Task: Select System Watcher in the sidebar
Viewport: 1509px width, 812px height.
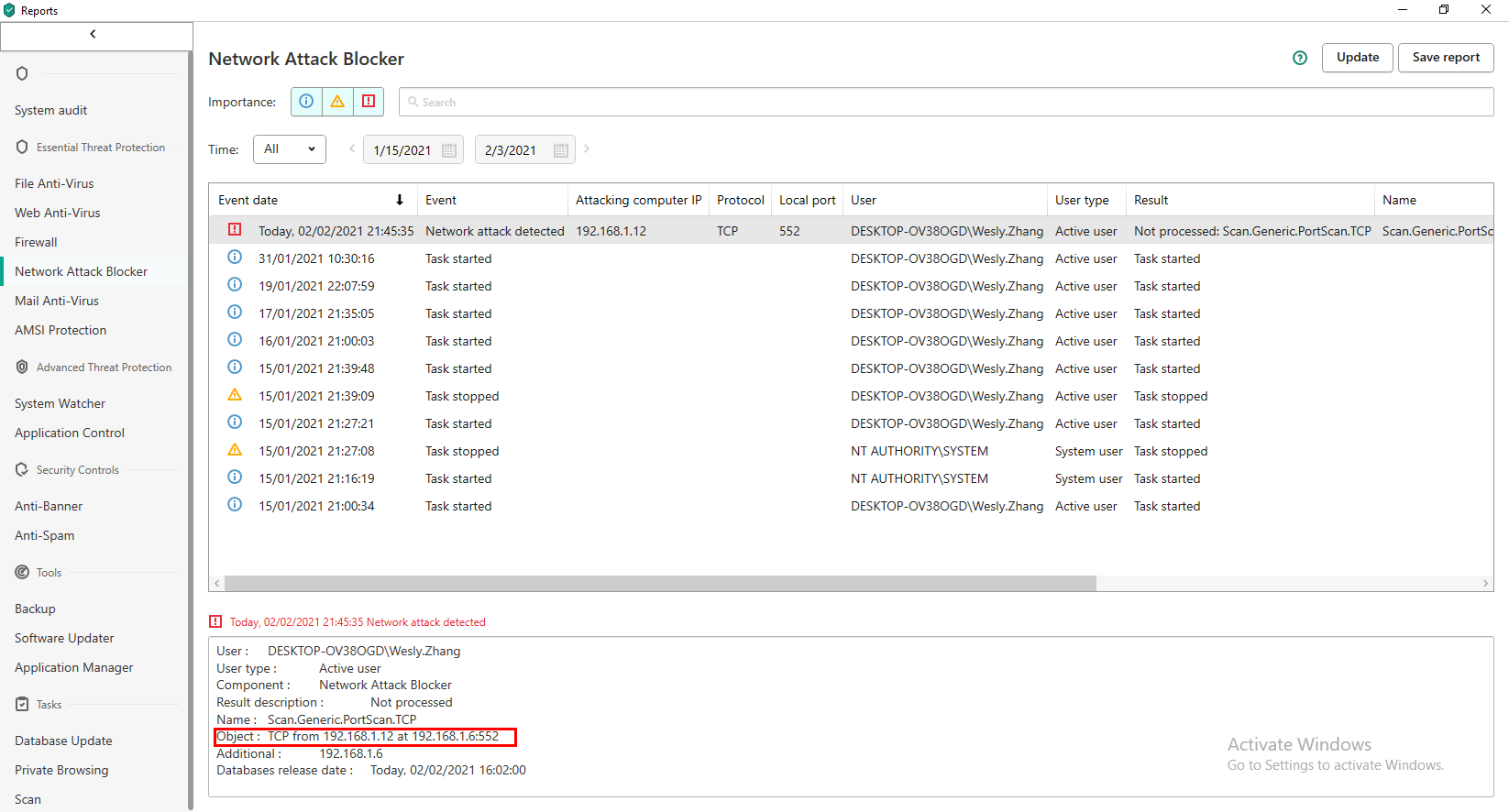Action: [x=60, y=403]
